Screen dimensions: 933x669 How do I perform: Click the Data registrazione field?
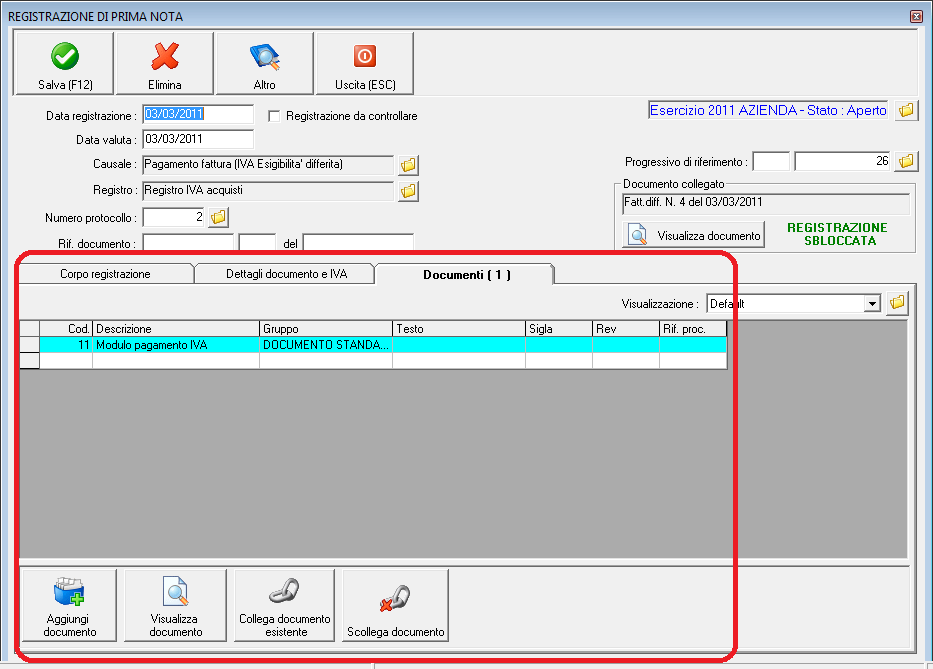click(198, 114)
